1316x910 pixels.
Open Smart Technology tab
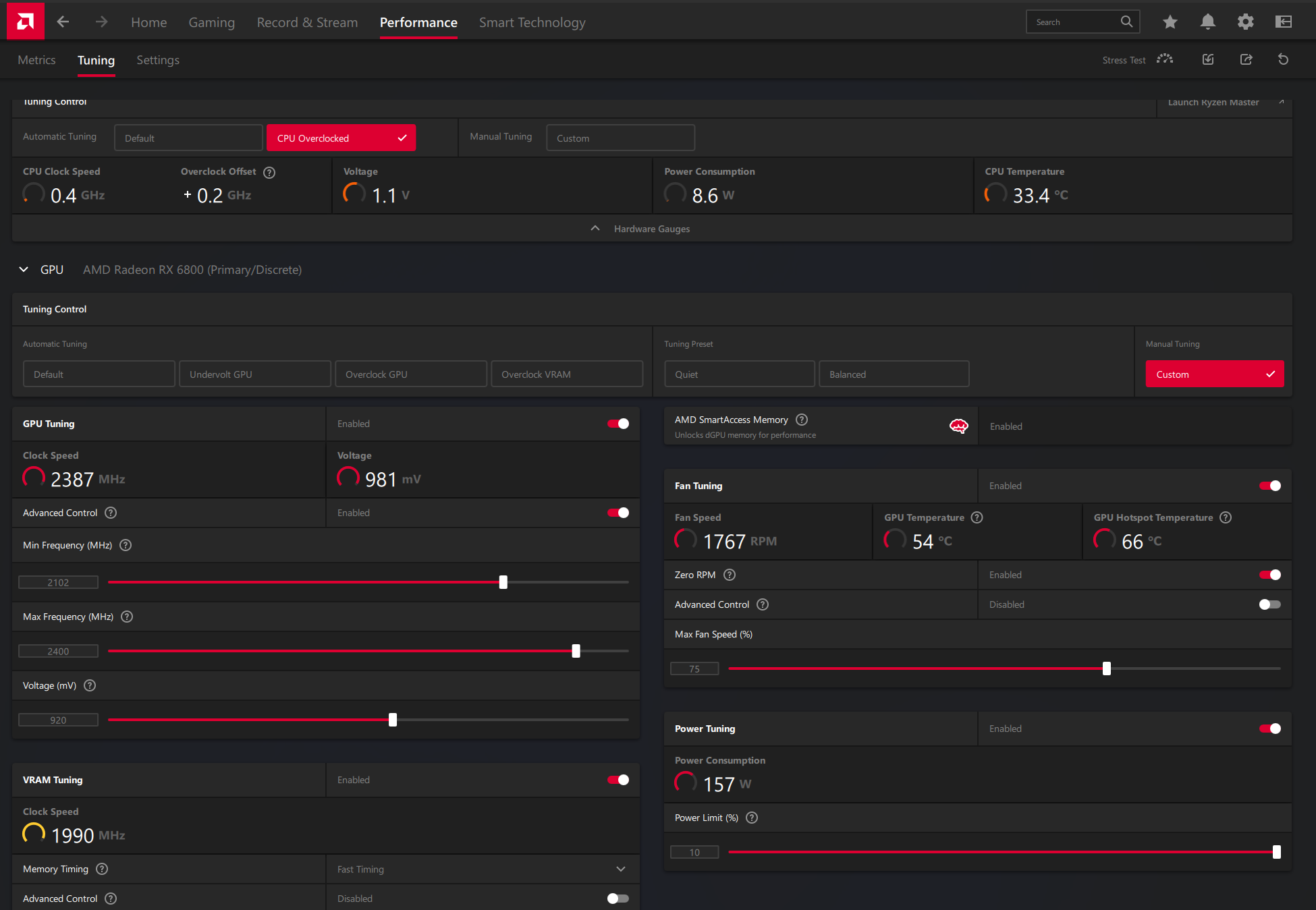(532, 22)
